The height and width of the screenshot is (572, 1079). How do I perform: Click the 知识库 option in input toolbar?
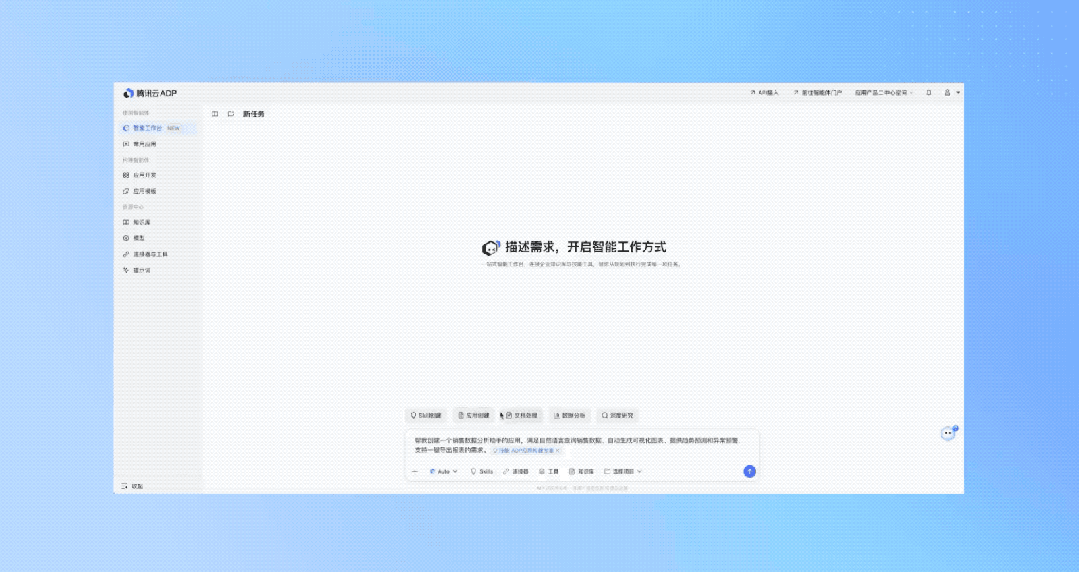[x=581, y=472]
